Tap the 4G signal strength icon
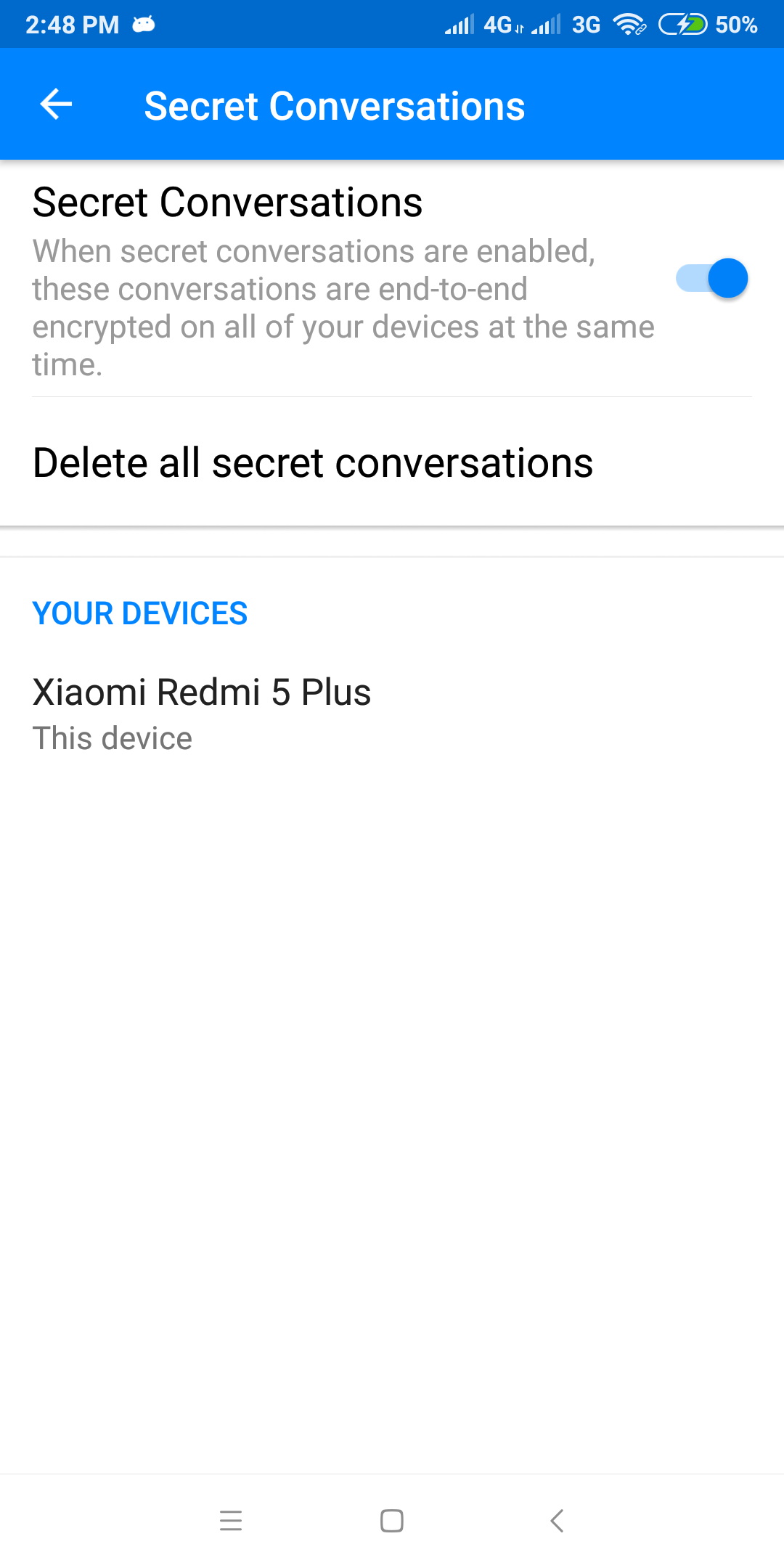Image resolution: width=784 pixels, height=1568 pixels. click(x=459, y=25)
